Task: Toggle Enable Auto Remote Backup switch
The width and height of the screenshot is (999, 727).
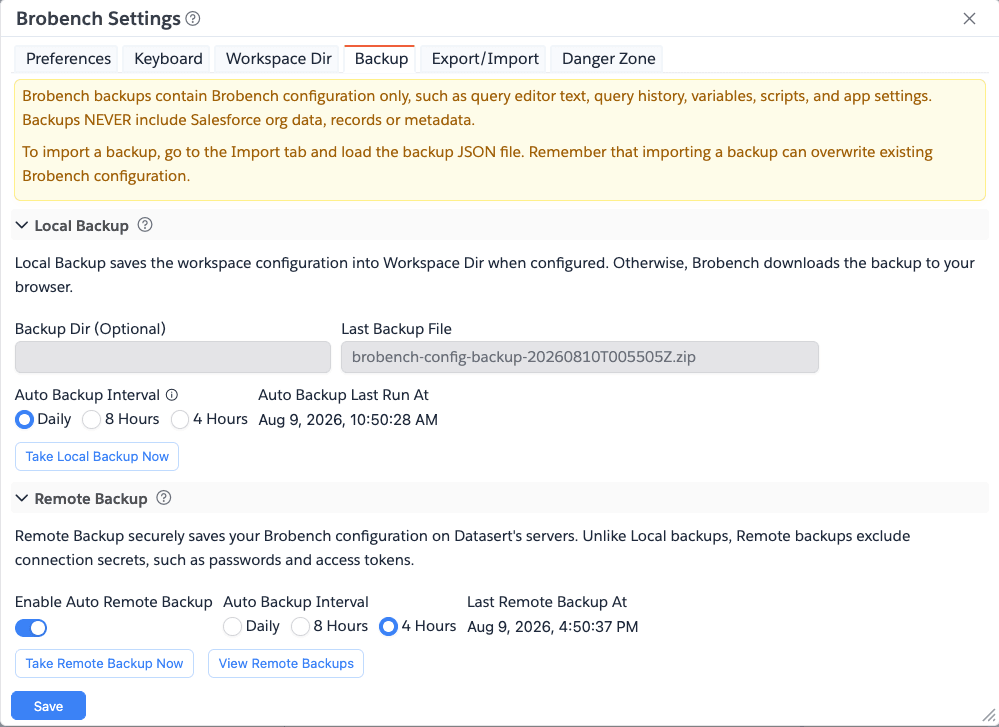Action: point(31,628)
